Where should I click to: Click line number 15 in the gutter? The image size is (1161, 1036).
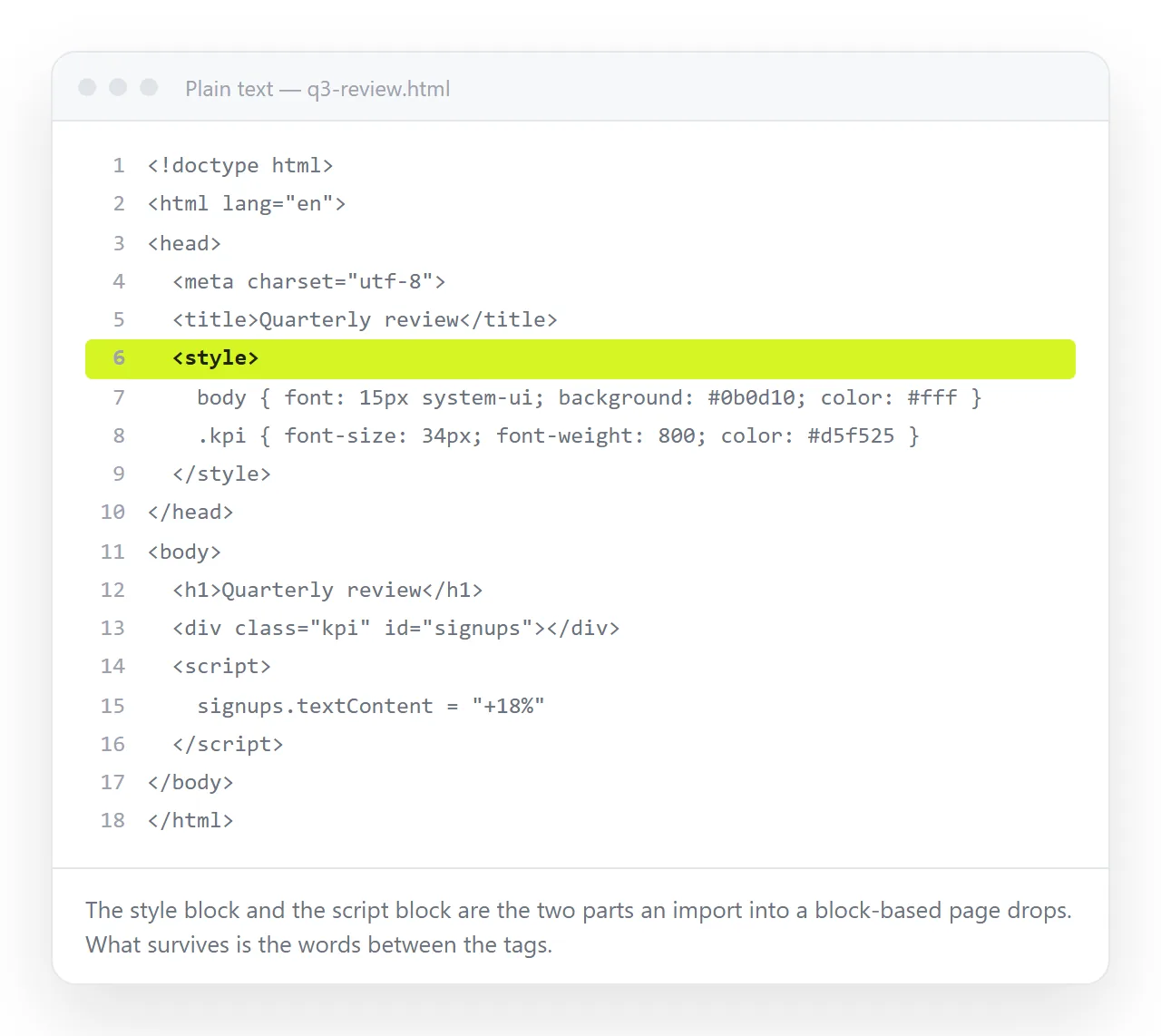(112, 706)
